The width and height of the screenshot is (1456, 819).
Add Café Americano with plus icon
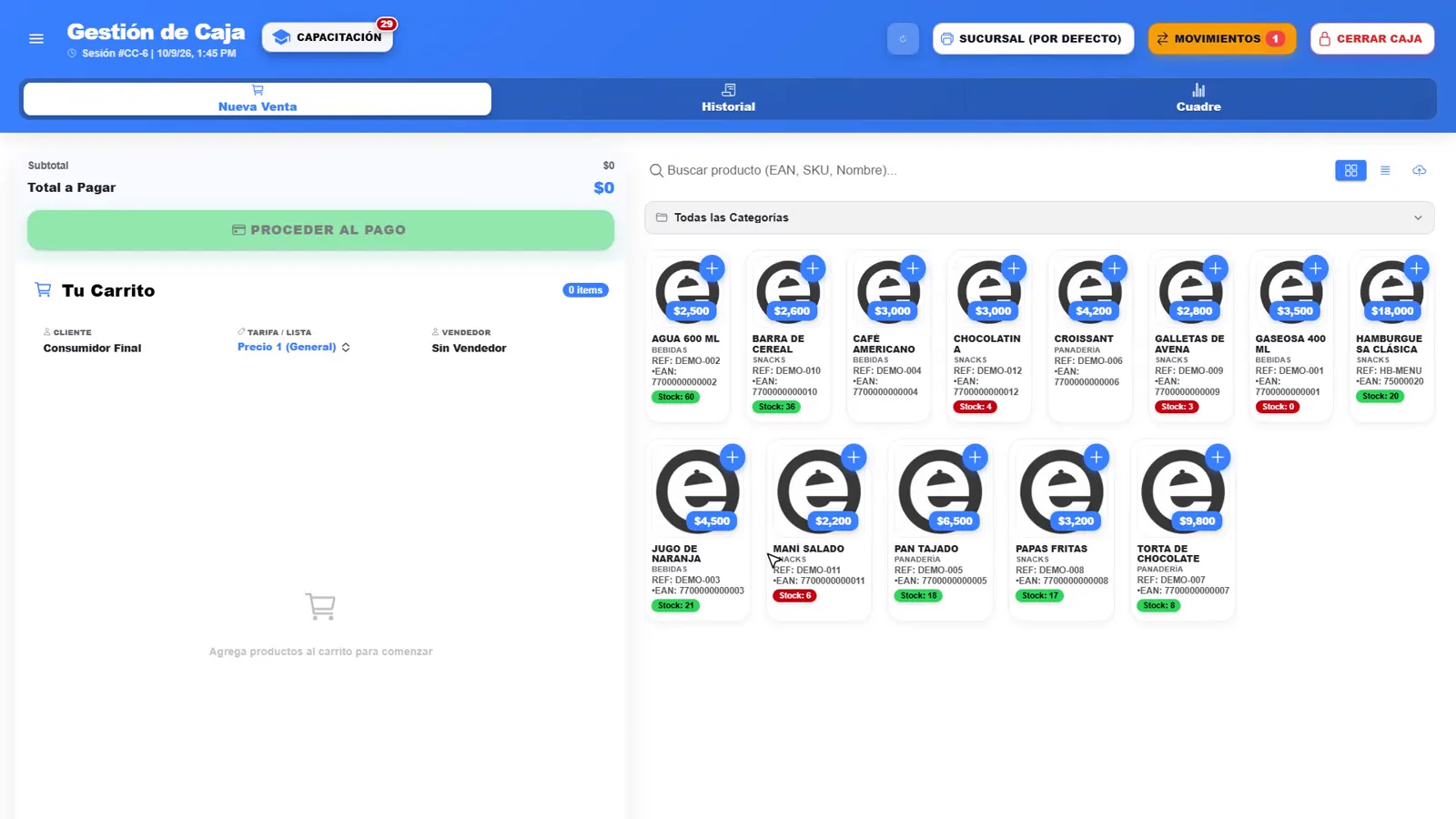coord(913,268)
